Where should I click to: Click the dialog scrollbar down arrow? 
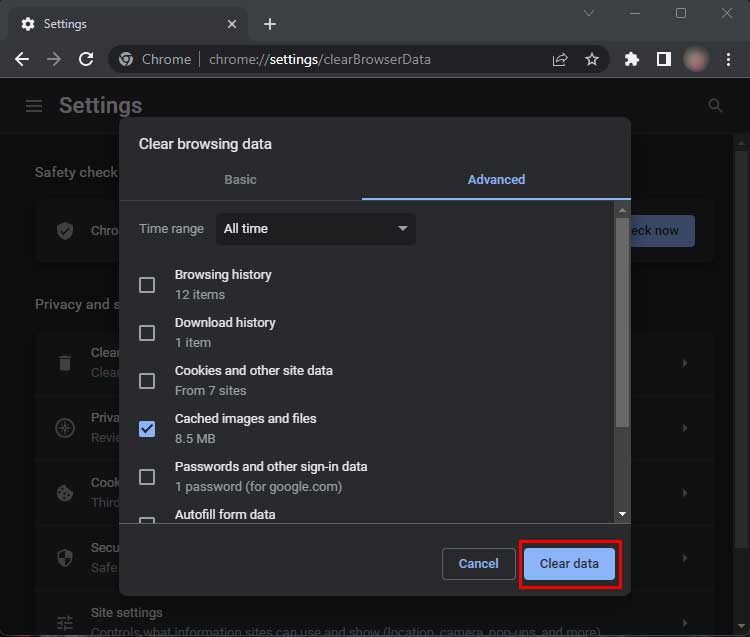622,514
